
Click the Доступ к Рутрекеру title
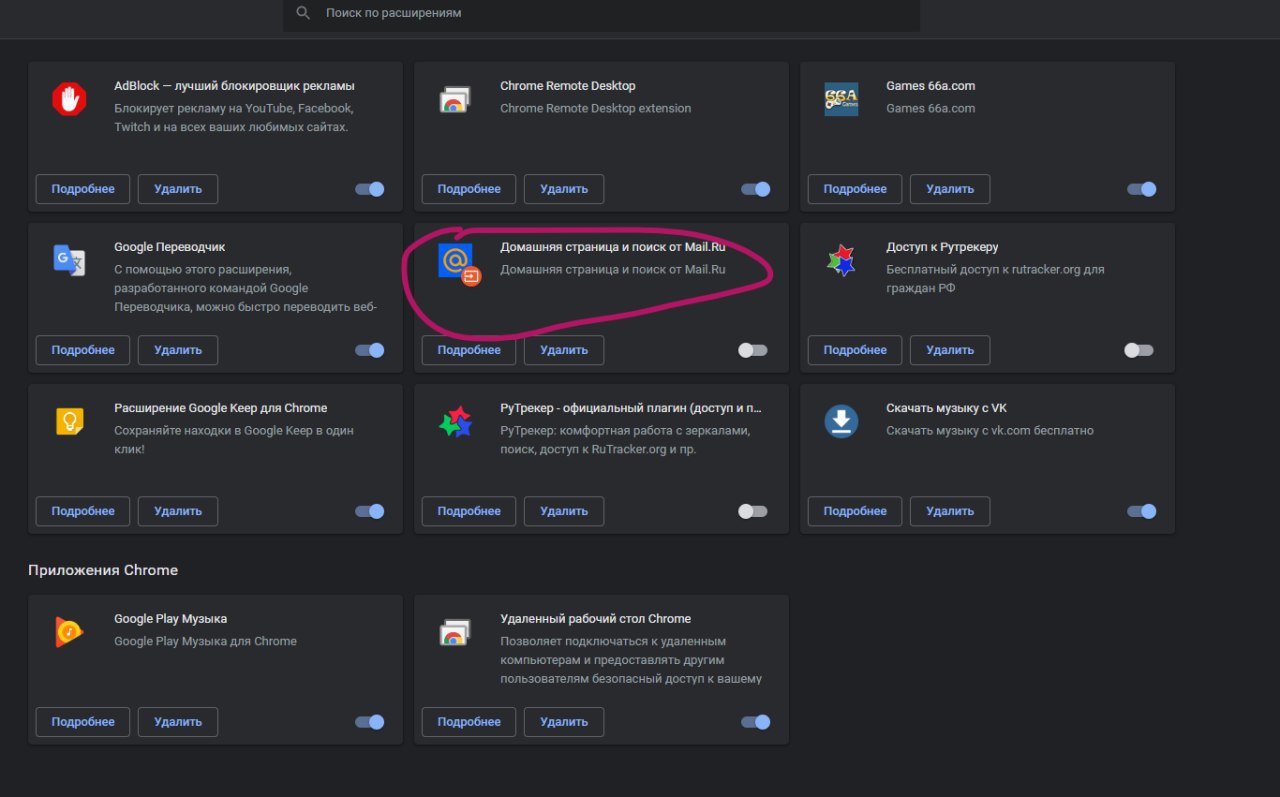coord(942,247)
